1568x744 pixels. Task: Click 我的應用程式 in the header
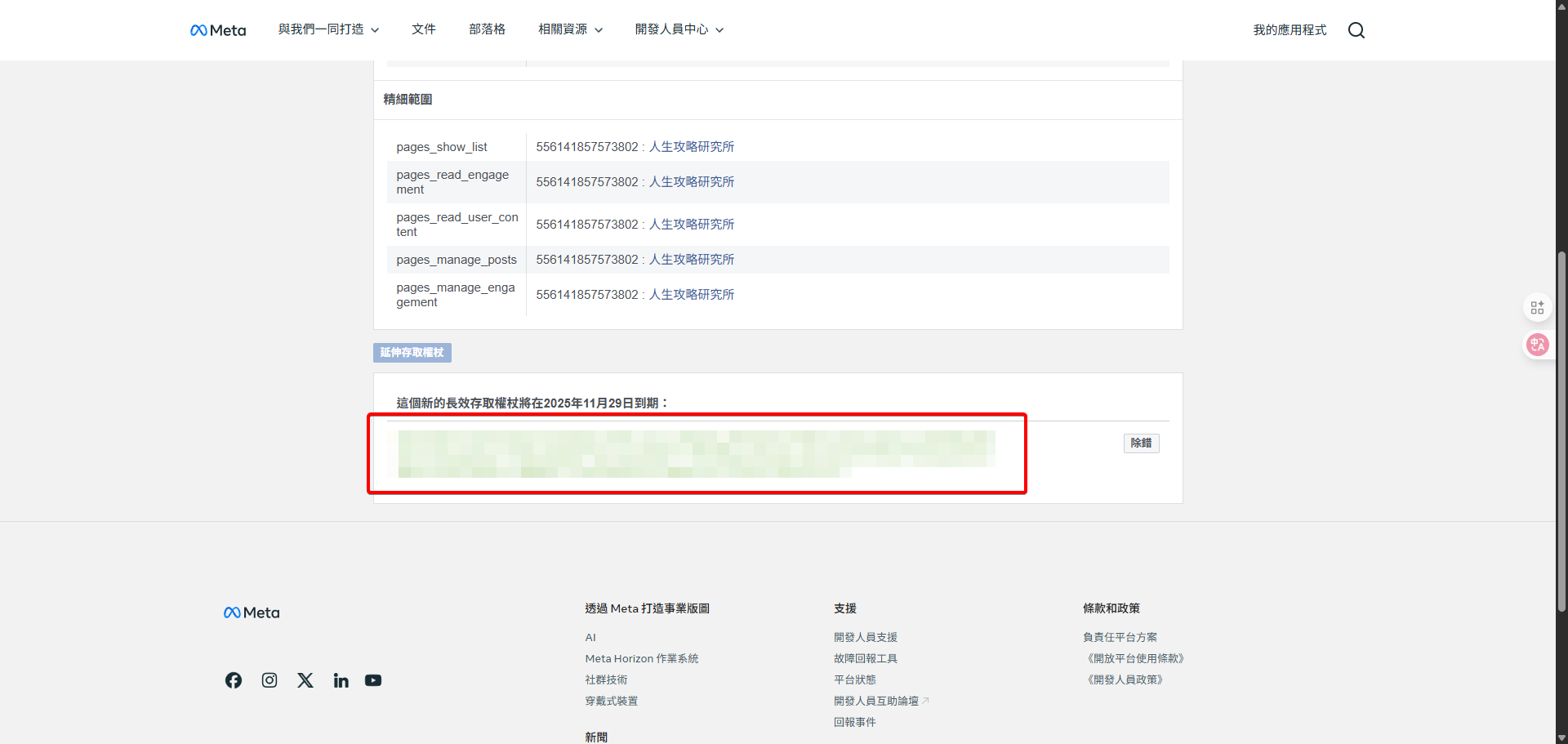(x=1289, y=29)
